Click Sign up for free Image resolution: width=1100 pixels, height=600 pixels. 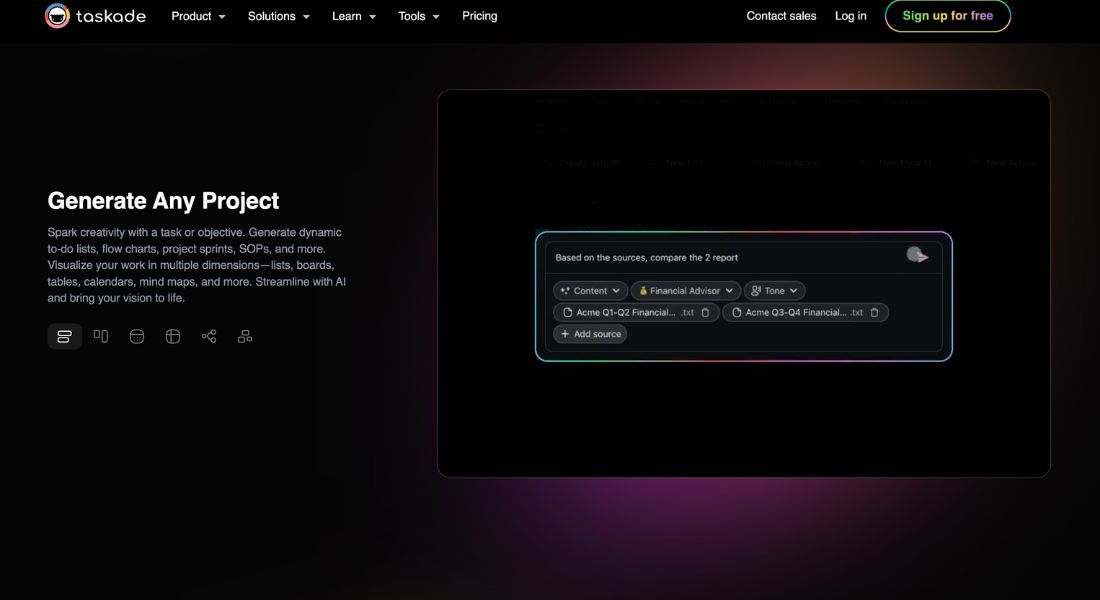(948, 15)
